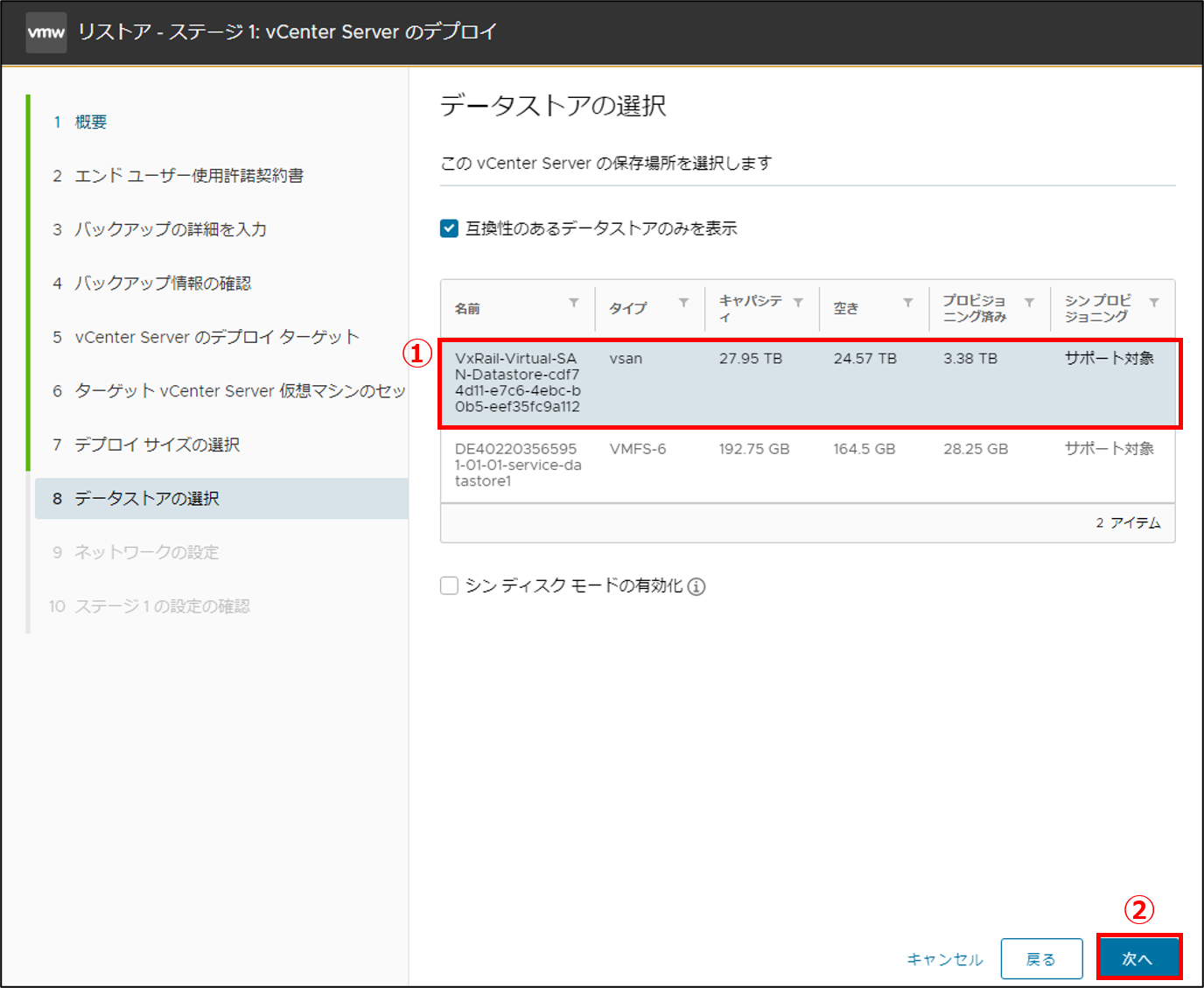This screenshot has height=988, width=1204.
Task: Click the 164.5 GB free space cell
Action: 864,449
